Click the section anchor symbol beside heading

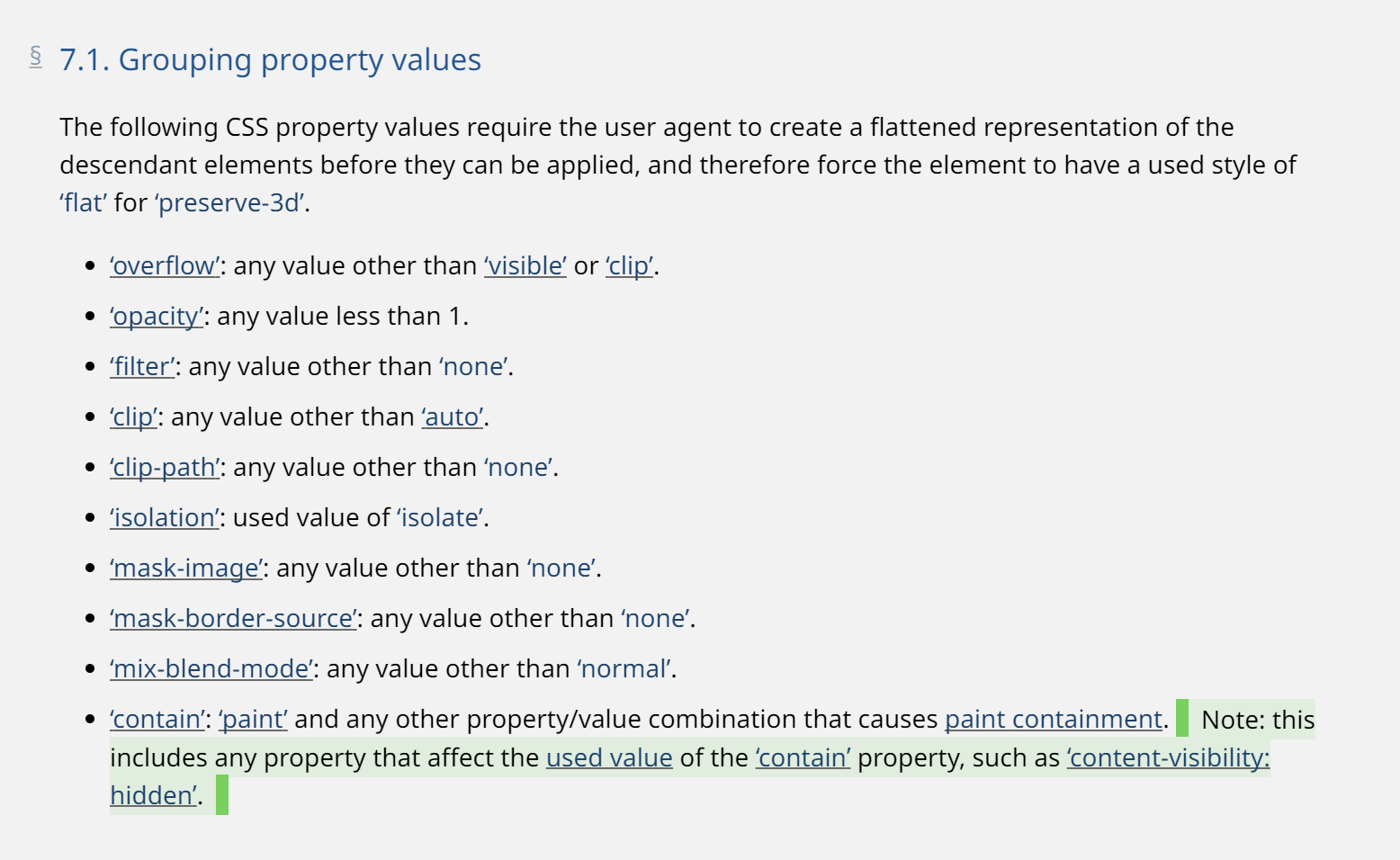36,58
